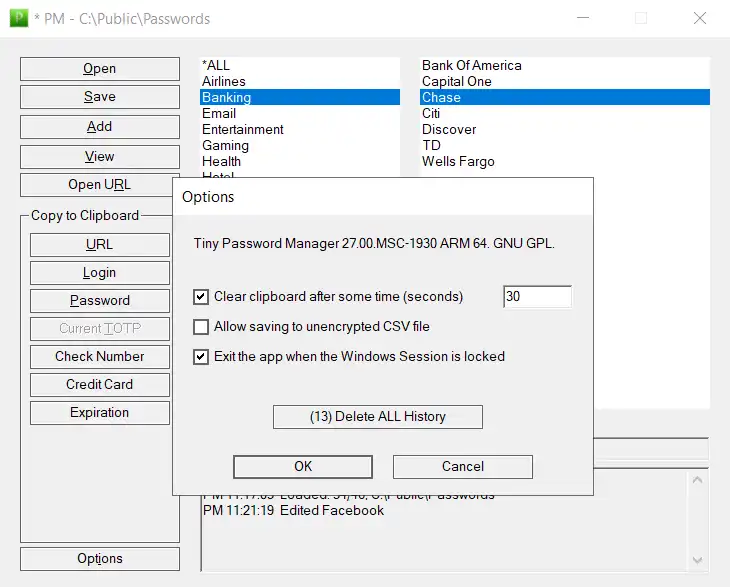Select the Discover entry

pos(565,129)
